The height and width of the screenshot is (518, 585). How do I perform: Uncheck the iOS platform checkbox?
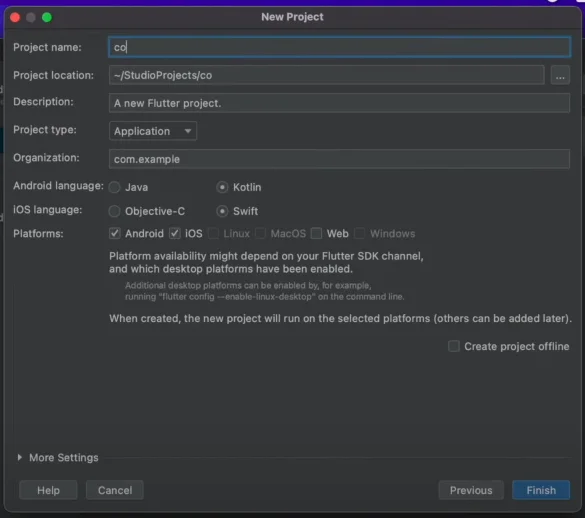(175, 234)
